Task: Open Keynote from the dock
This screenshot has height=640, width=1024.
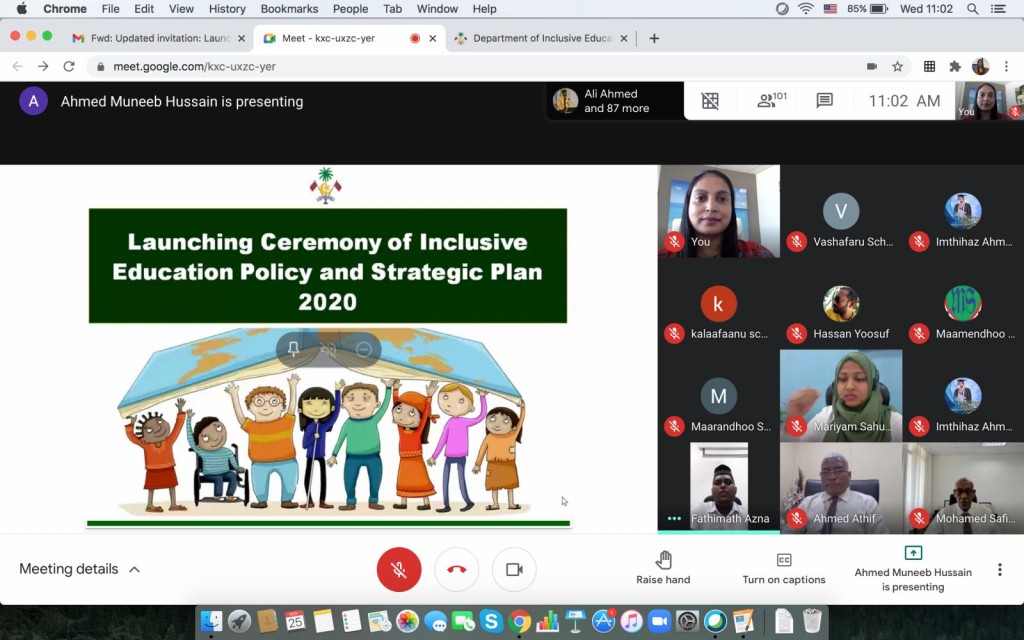Action: click(575, 621)
